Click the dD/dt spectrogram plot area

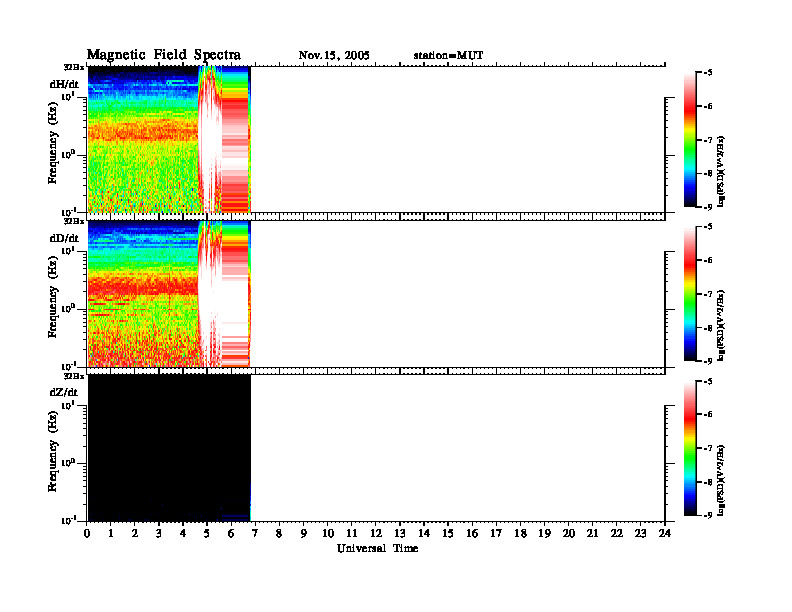click(169, 294)
